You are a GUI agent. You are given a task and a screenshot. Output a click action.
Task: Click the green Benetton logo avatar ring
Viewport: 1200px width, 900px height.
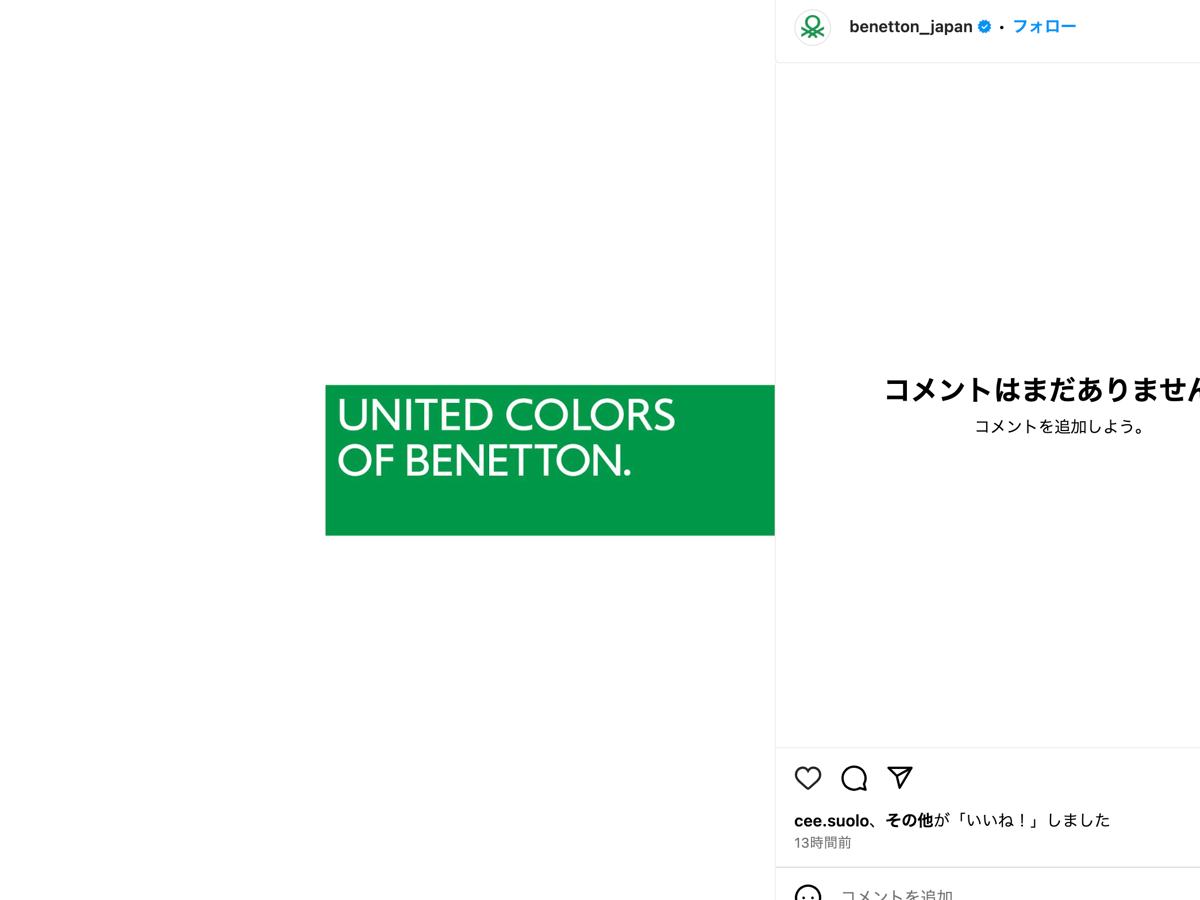812,27
